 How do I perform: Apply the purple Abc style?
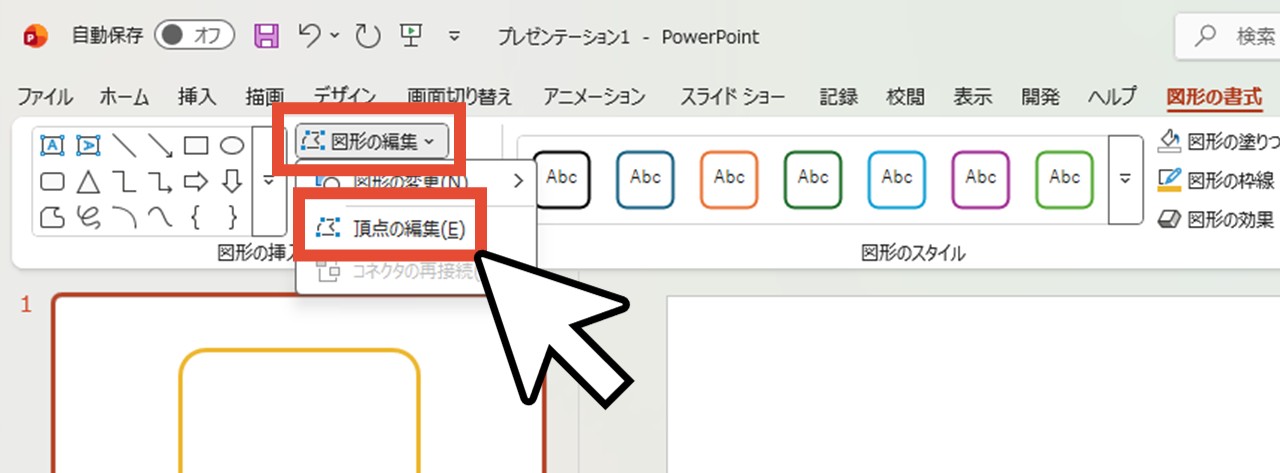(x=981, y=178)
